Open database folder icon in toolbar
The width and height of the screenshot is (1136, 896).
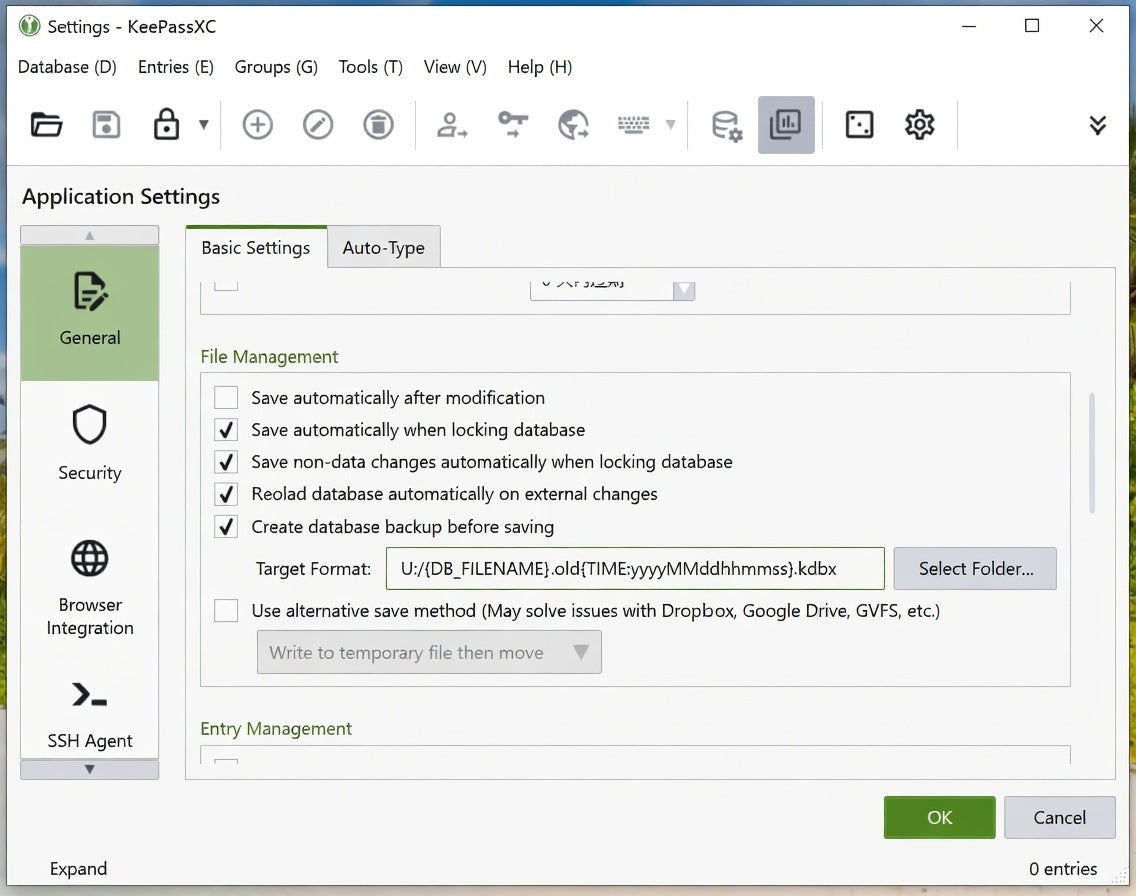click(x=46, y=125)
